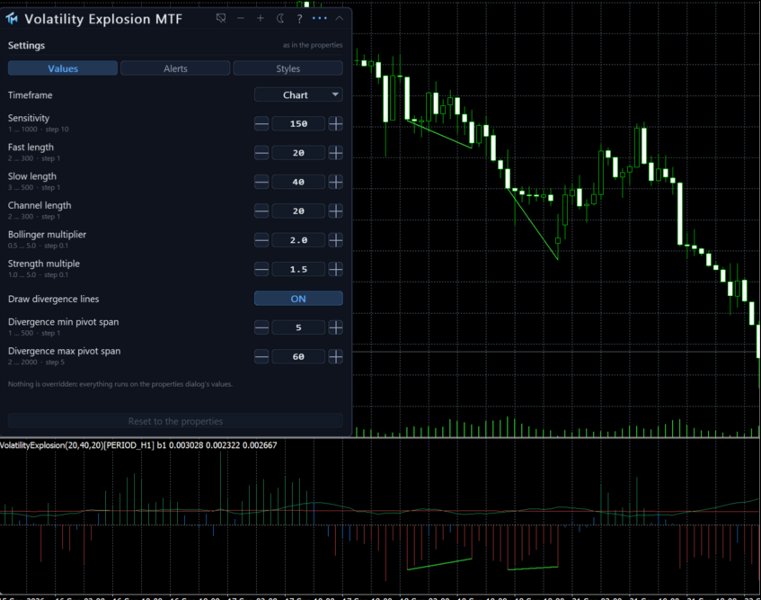Increase Divergence min pivot span with plus
Image resolution: width=761 pixels, height=600 pixels.
tap(335, 328)
